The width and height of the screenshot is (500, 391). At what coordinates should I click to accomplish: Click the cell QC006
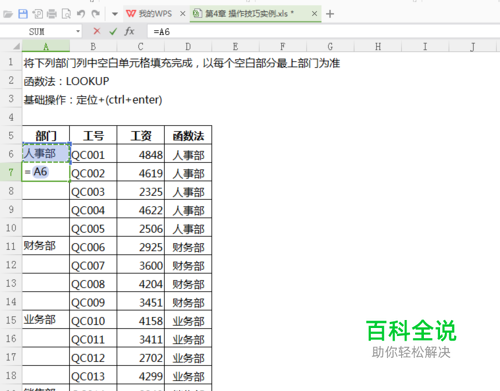pyautogui.click(x=93, y=246)
